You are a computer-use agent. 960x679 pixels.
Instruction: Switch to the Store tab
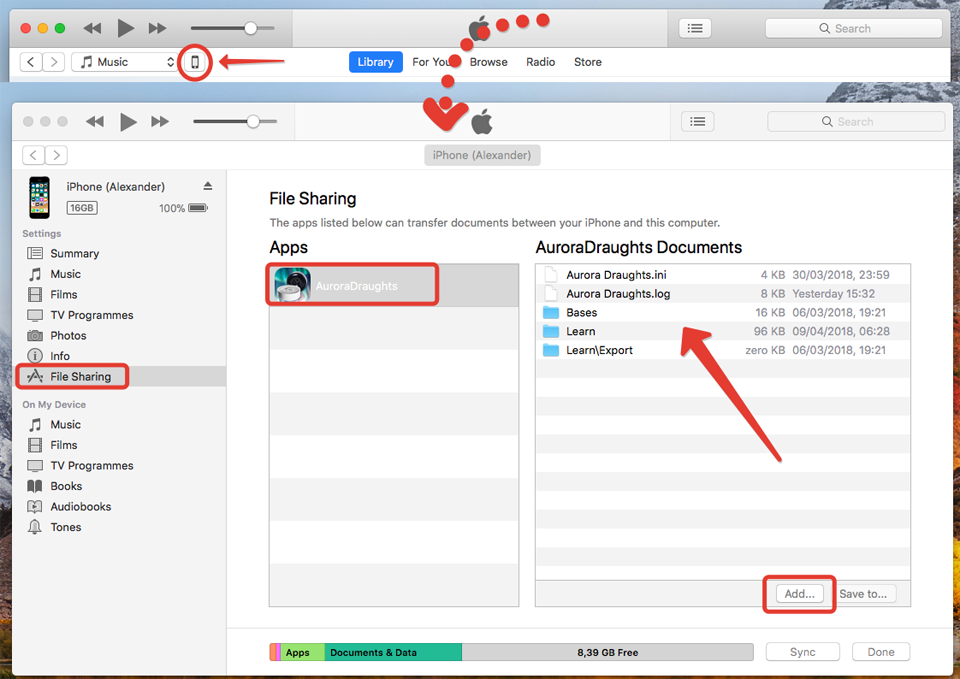[x=588, y=62]
